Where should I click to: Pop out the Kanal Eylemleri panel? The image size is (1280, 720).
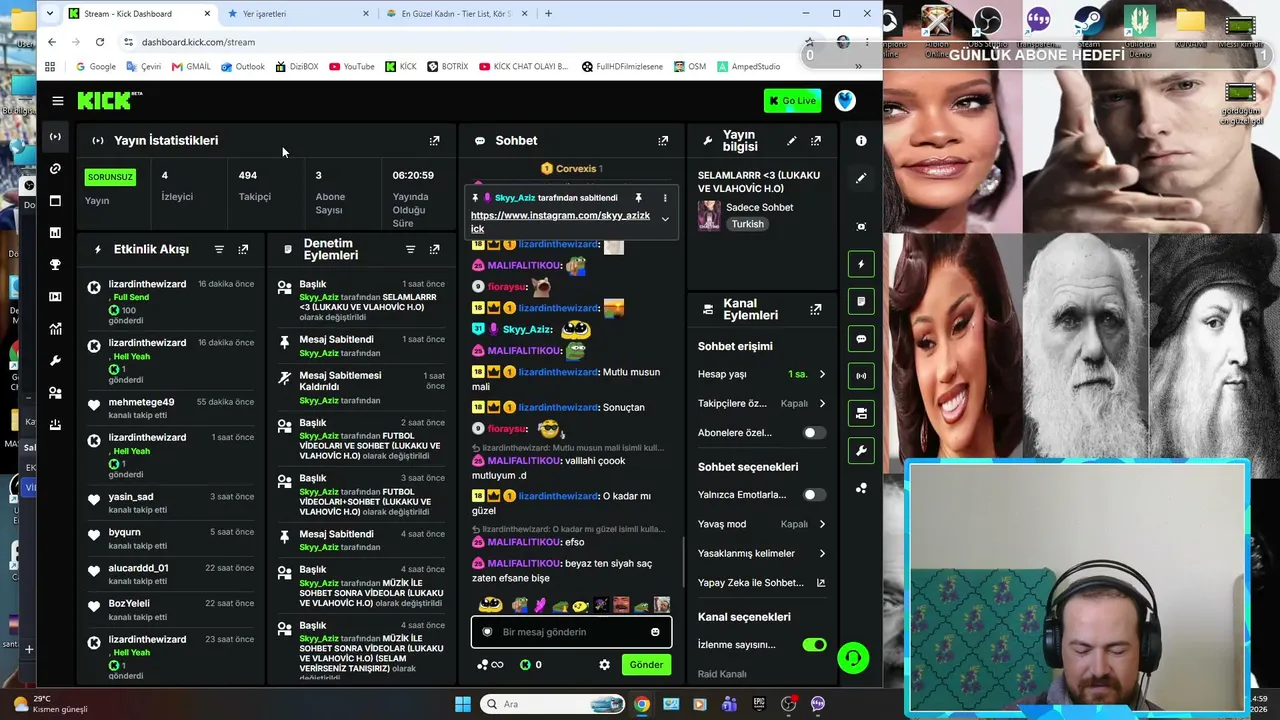816,310
